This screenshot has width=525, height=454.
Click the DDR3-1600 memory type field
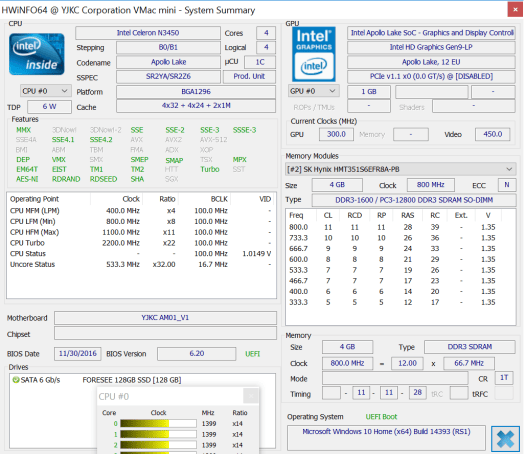point(414,200)
